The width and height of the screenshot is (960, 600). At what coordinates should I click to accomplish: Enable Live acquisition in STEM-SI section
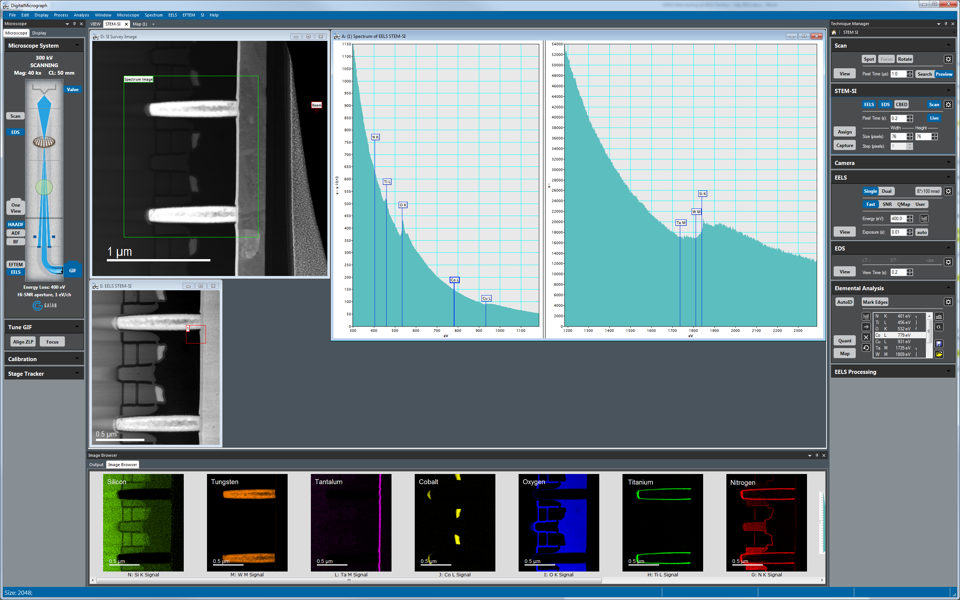click(x=934, y=117)
